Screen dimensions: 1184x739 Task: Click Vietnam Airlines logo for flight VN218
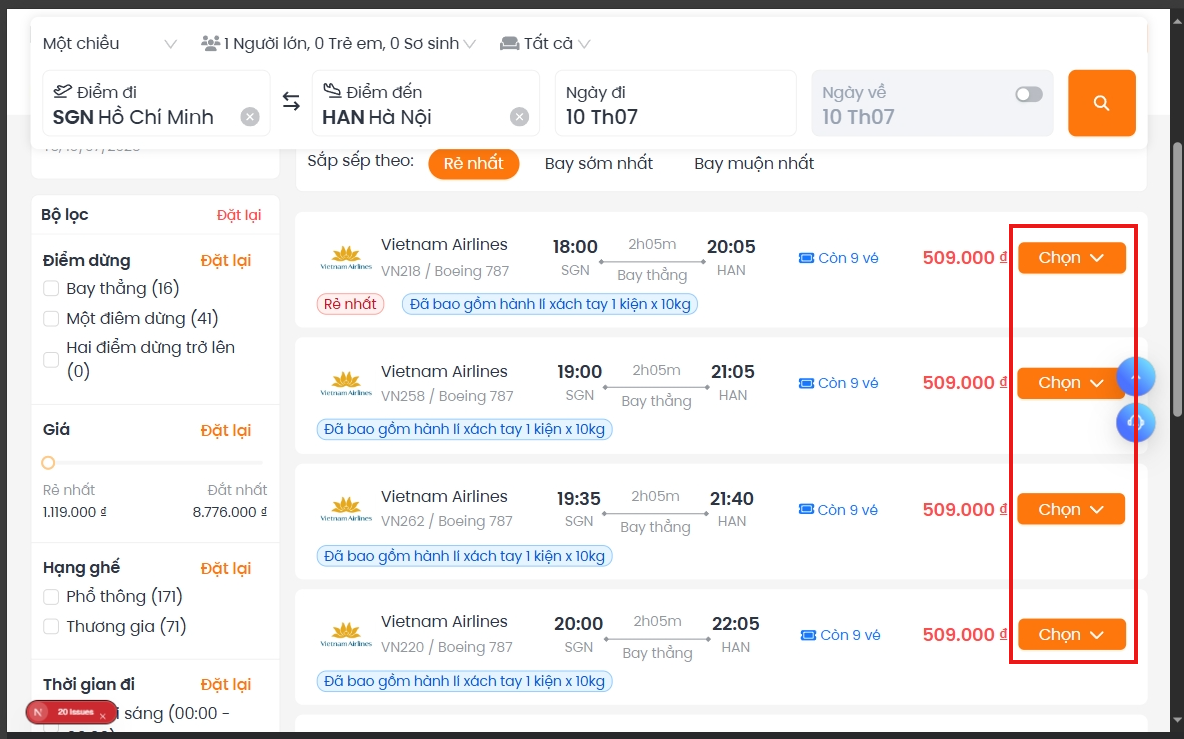coord(346,257)
